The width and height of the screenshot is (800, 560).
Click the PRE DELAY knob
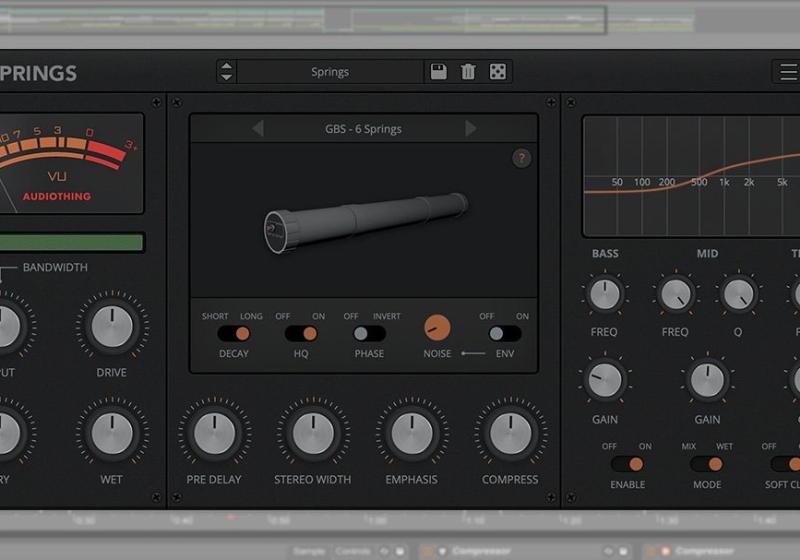pos(214,434)
